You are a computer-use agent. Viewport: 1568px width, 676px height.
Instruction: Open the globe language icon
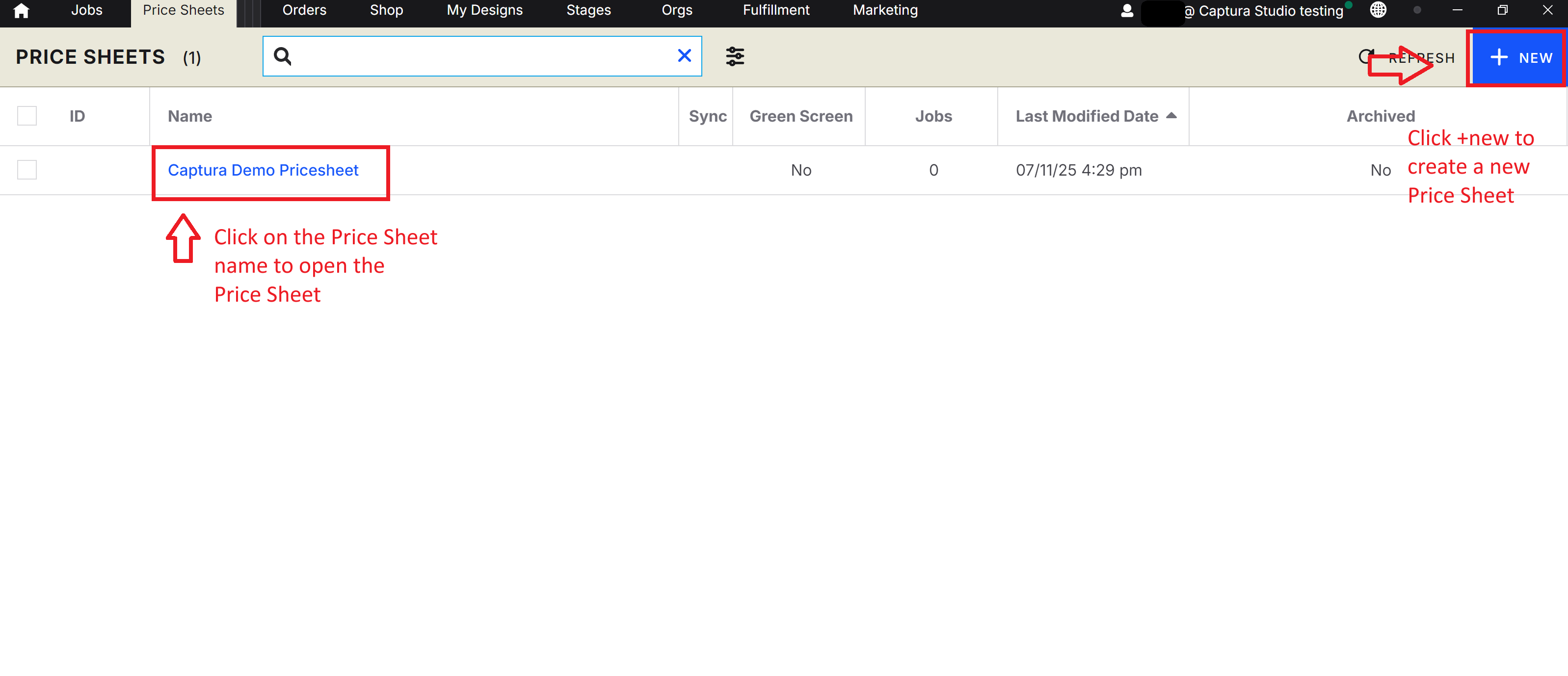pos(1378,10)
